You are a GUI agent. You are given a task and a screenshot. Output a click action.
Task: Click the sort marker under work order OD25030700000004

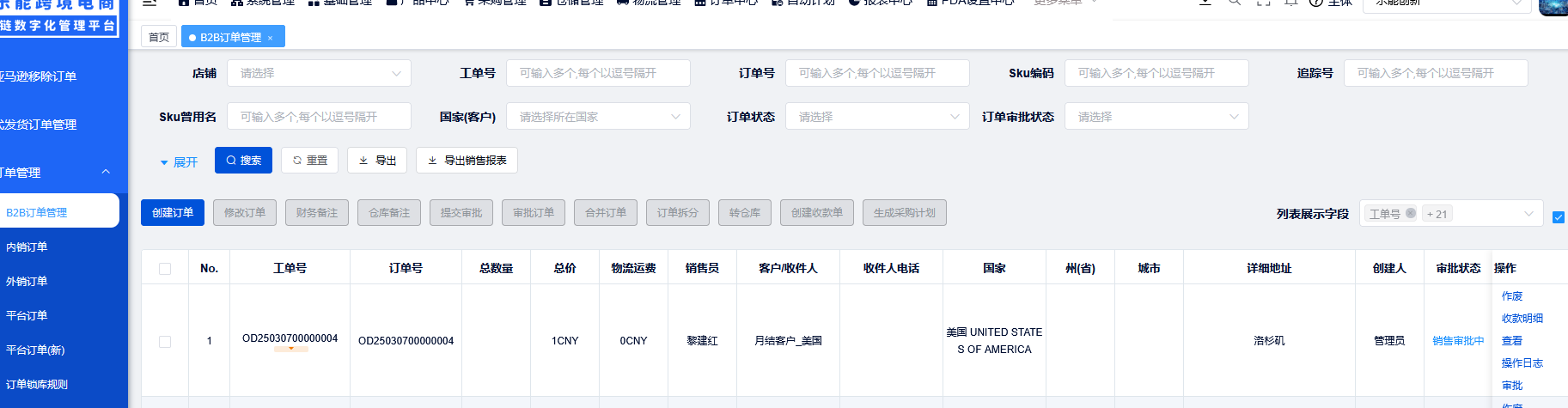click(291, 349)
